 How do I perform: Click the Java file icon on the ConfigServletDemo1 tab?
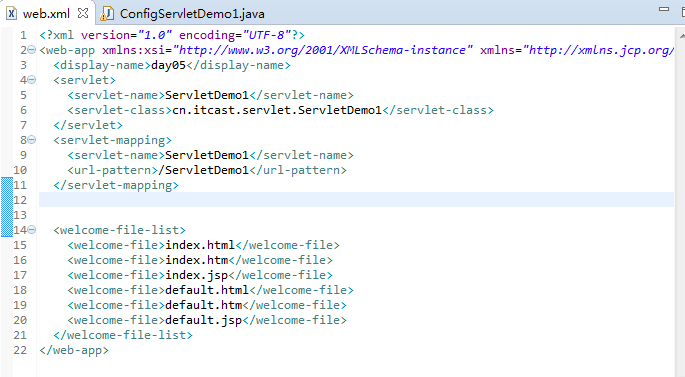point(107,14)
